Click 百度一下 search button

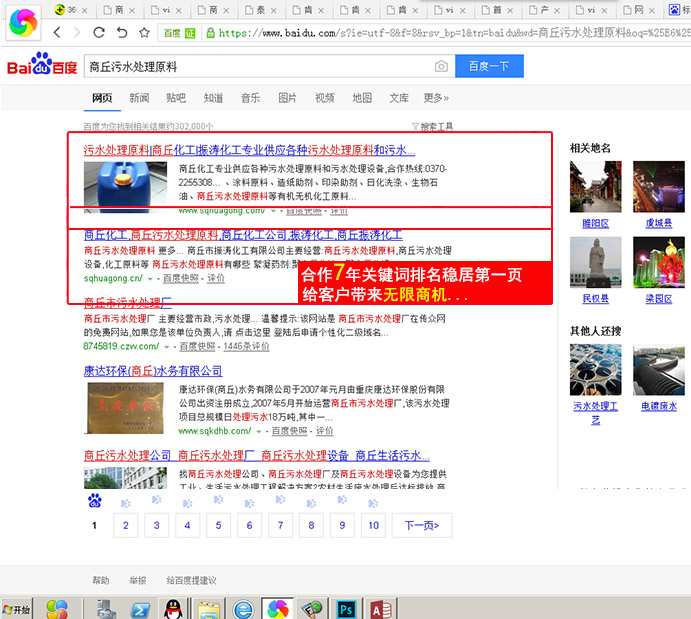click(489, 66)
